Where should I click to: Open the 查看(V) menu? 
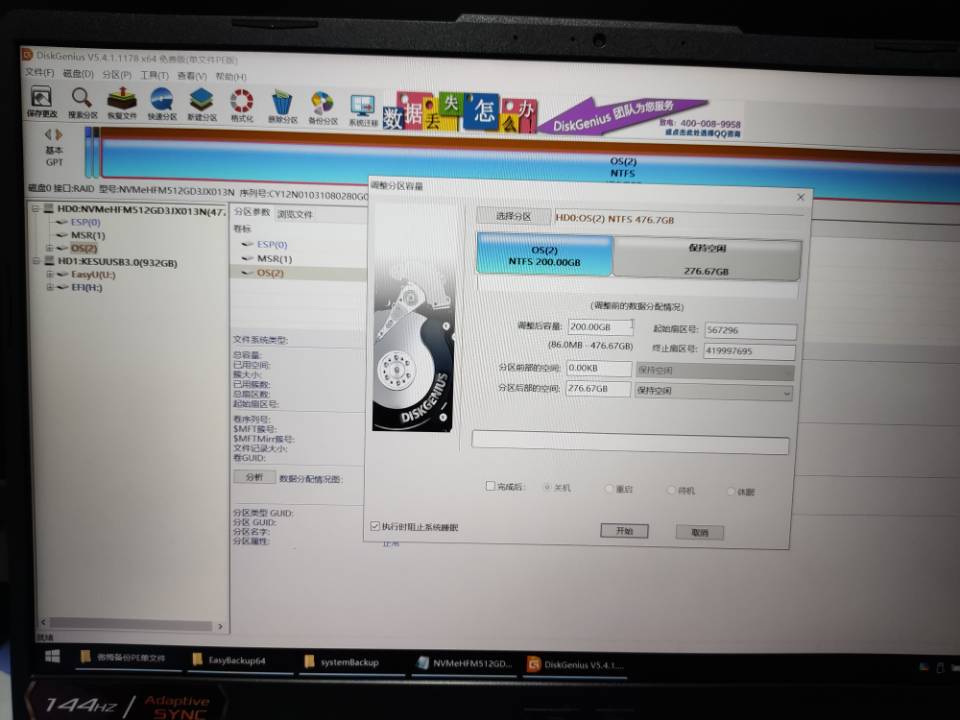pos(192,75)
